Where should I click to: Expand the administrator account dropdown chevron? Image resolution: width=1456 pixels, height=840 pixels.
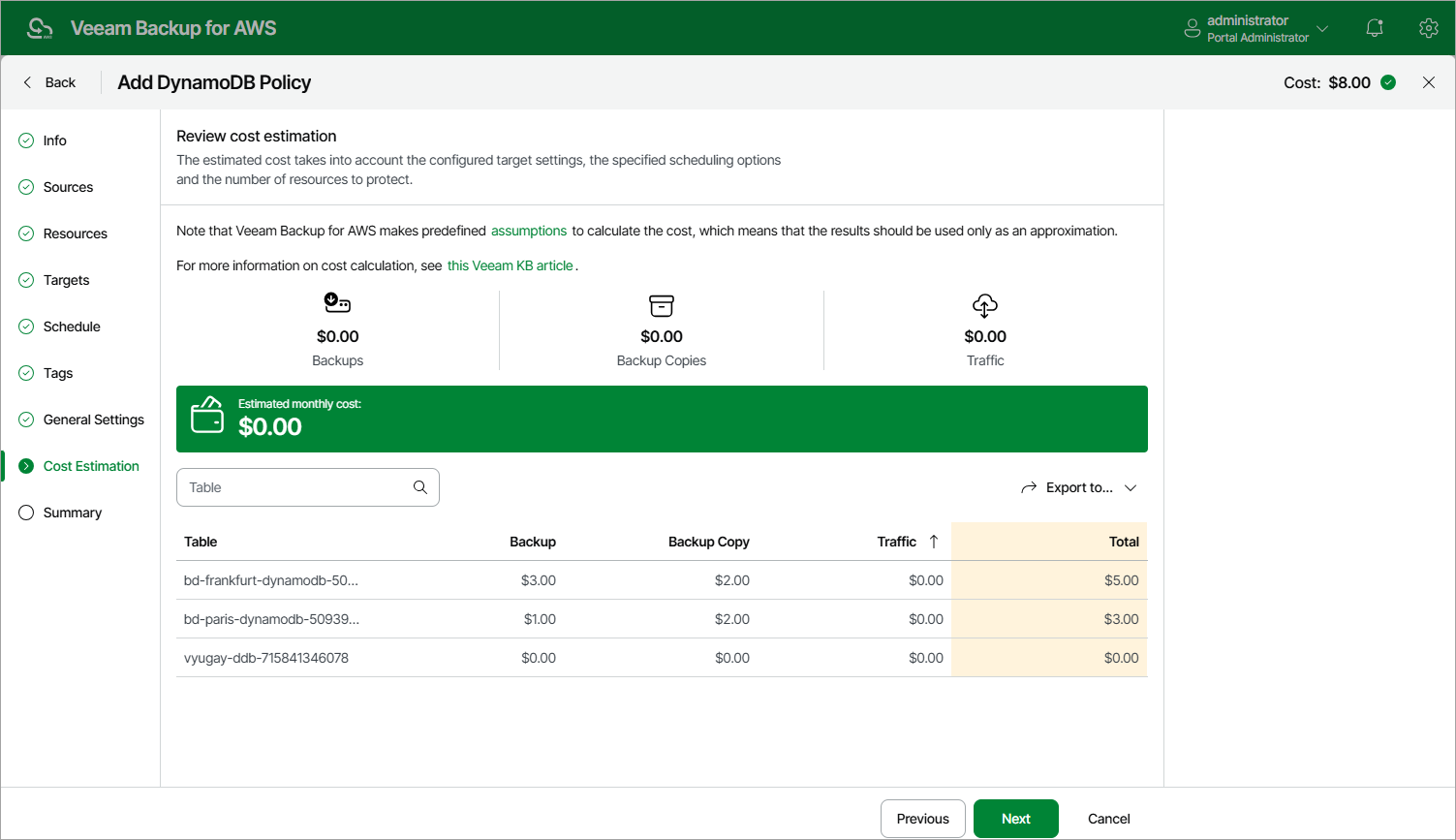point(1322,29)
